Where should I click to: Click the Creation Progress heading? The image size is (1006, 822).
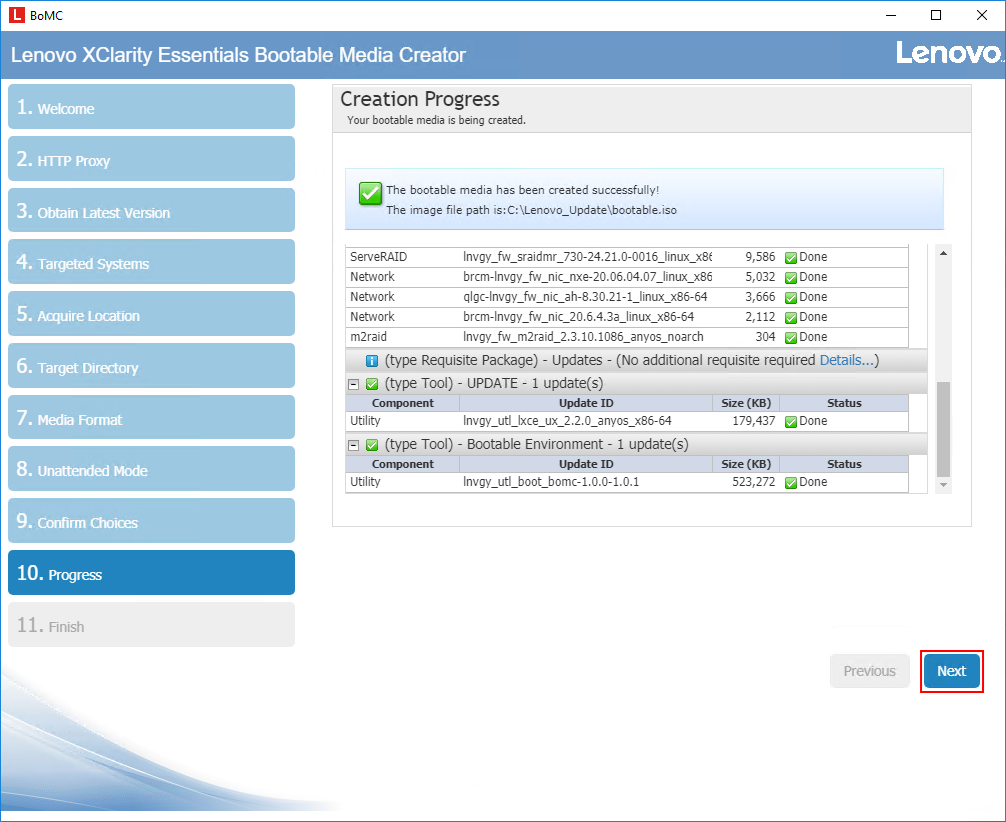click(420, 99)
